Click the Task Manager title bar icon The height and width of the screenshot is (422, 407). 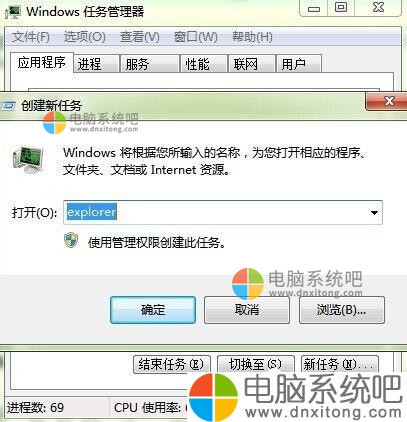[x=13, y=12]
